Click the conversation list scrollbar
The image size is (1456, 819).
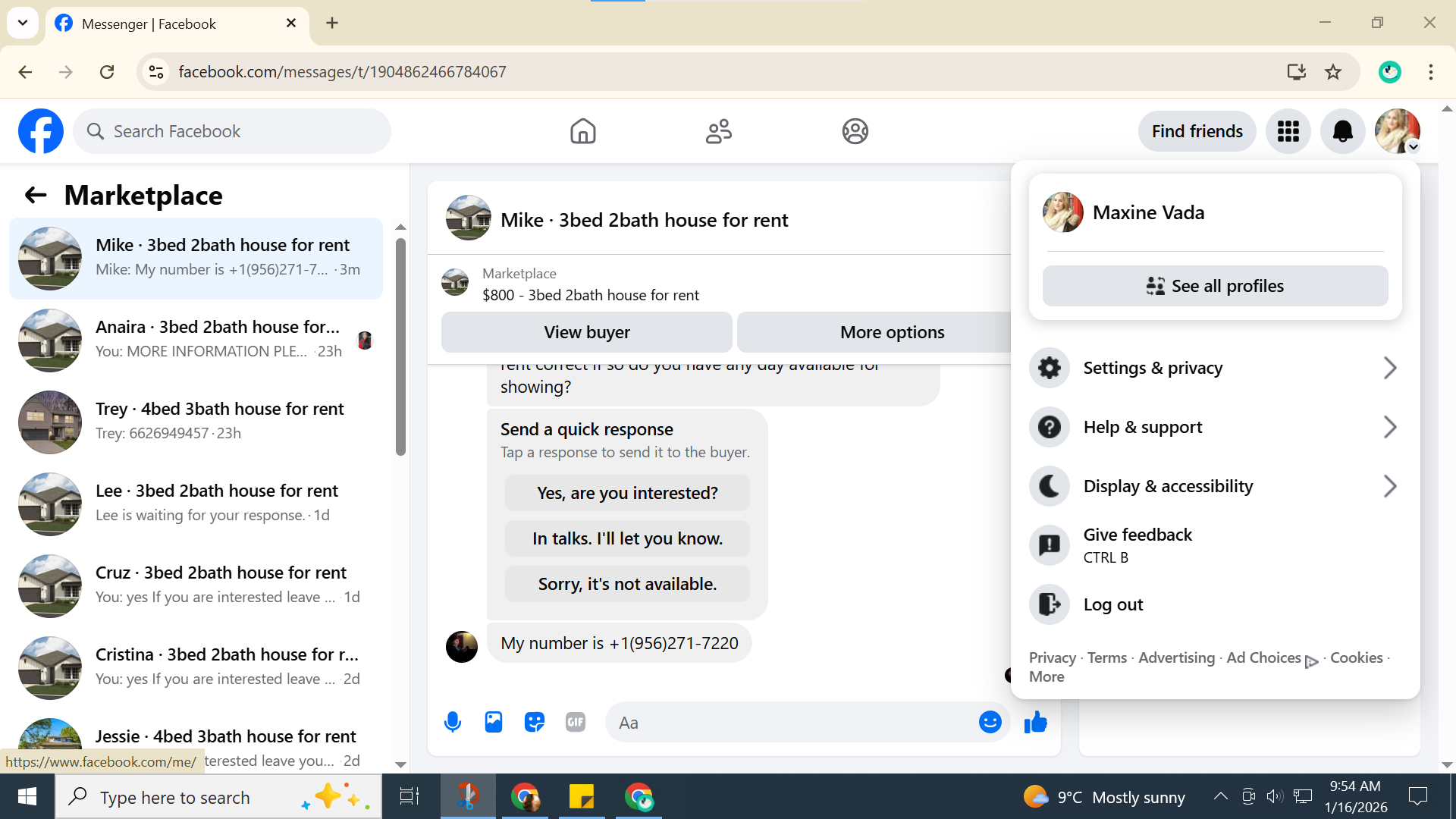(x=400, y=347)
